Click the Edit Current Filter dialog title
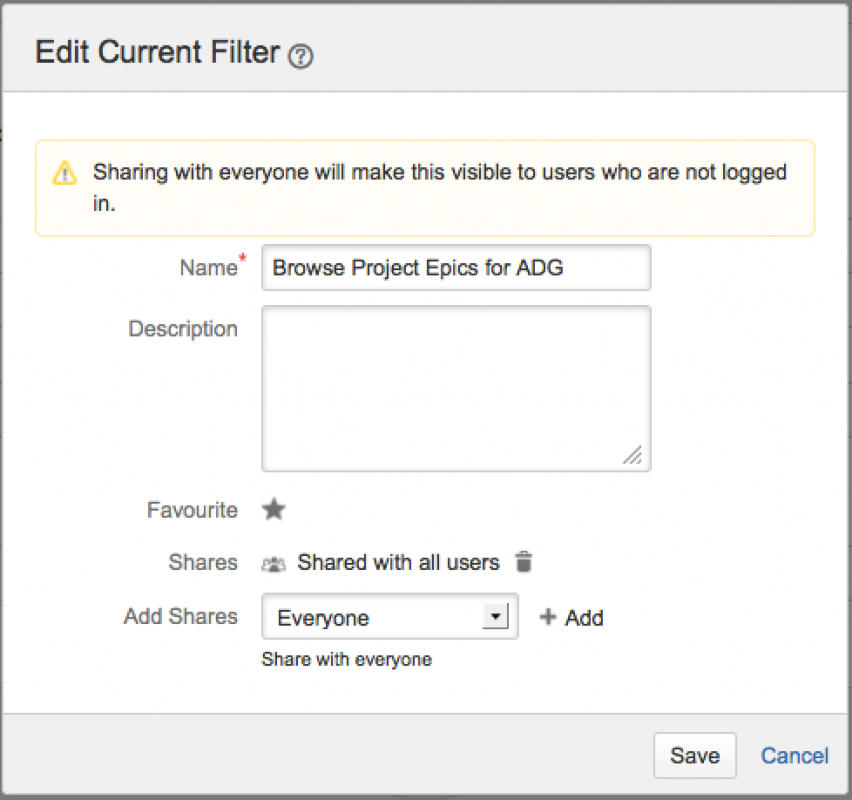Image resolution: width=852 pixels, height=800 pixels. pos(157,53)
